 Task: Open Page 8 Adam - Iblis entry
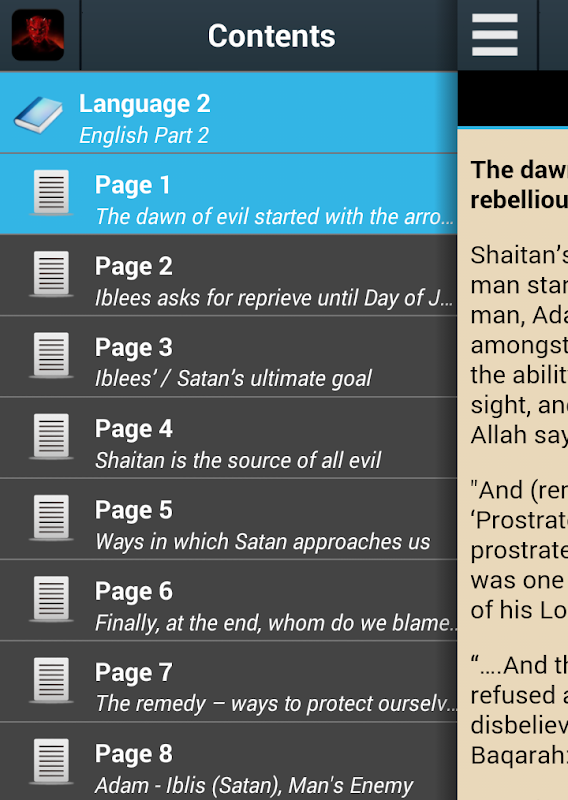(x=229, y=761)
